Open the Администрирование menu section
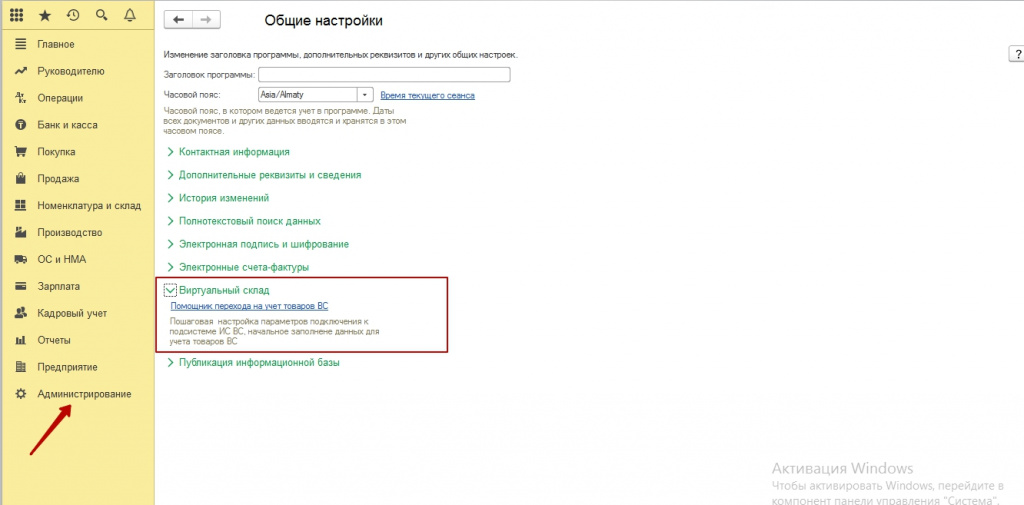Image resolution: width=1024 pixels, height=505 pixels. (84, 394)
